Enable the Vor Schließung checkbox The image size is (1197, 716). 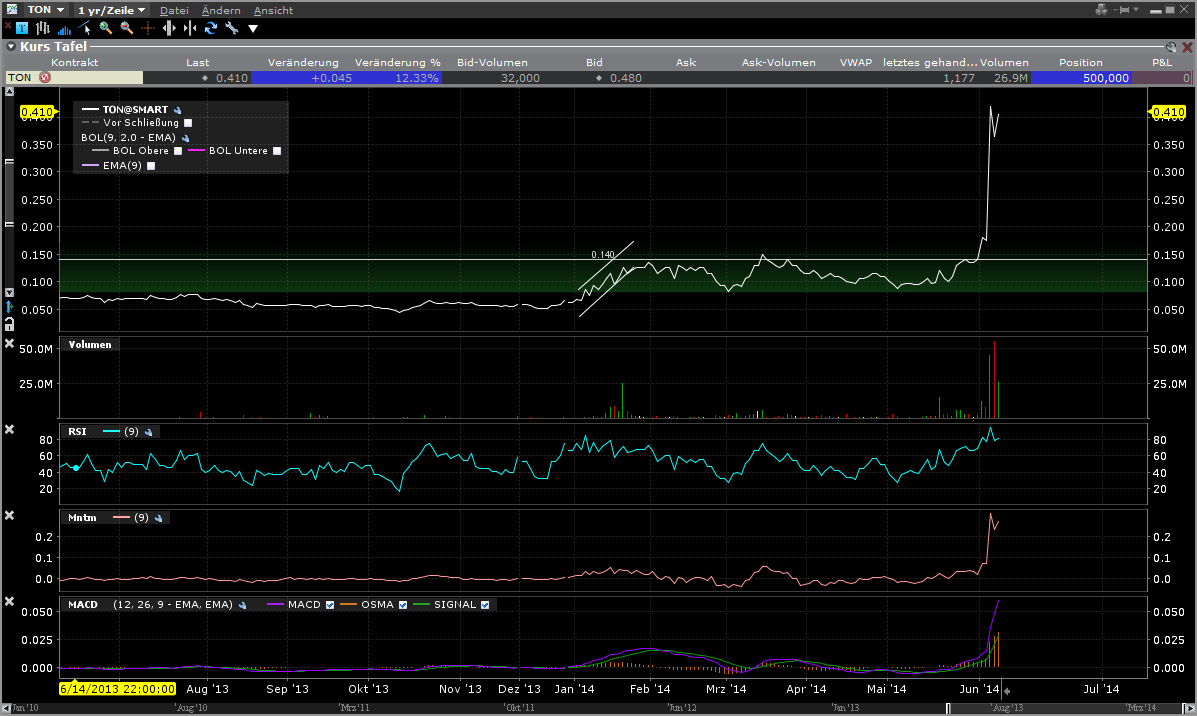coord(187,122)
